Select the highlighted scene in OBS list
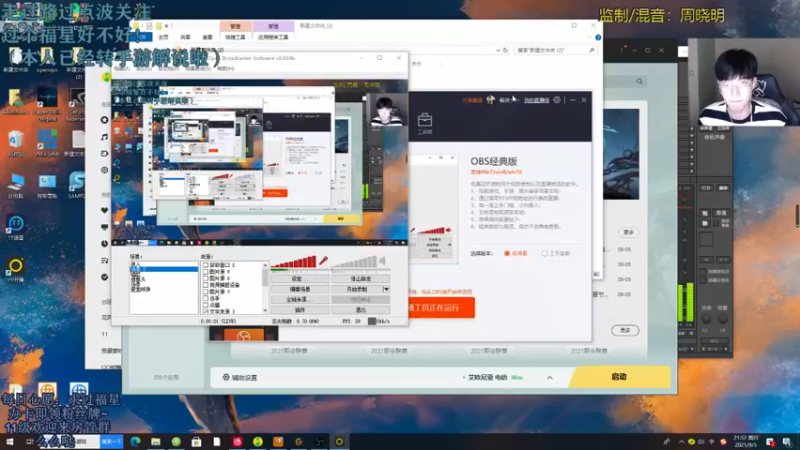Screen dimensions: 800x450 164,269
